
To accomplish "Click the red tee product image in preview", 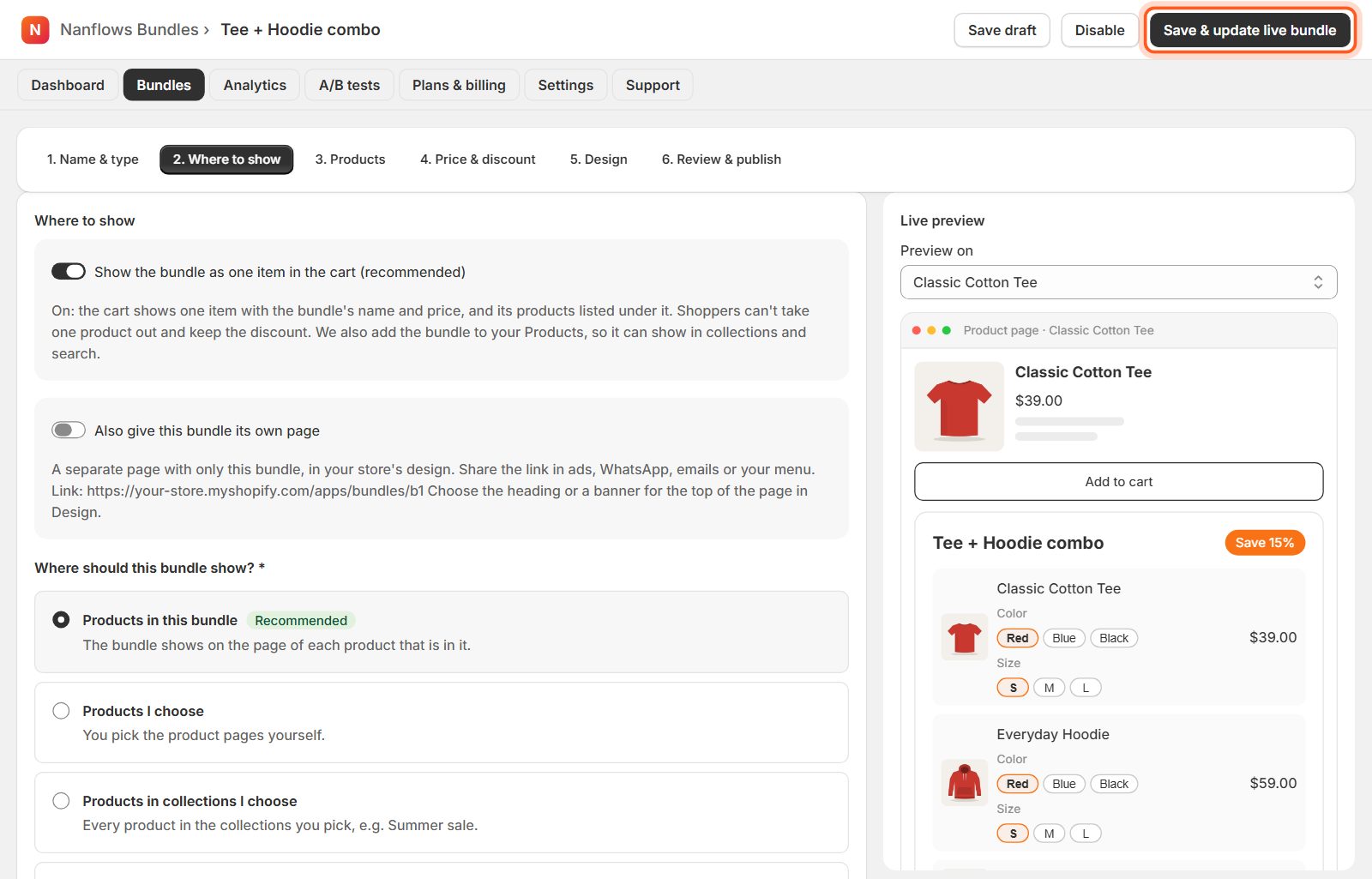I will pos(959,406).
